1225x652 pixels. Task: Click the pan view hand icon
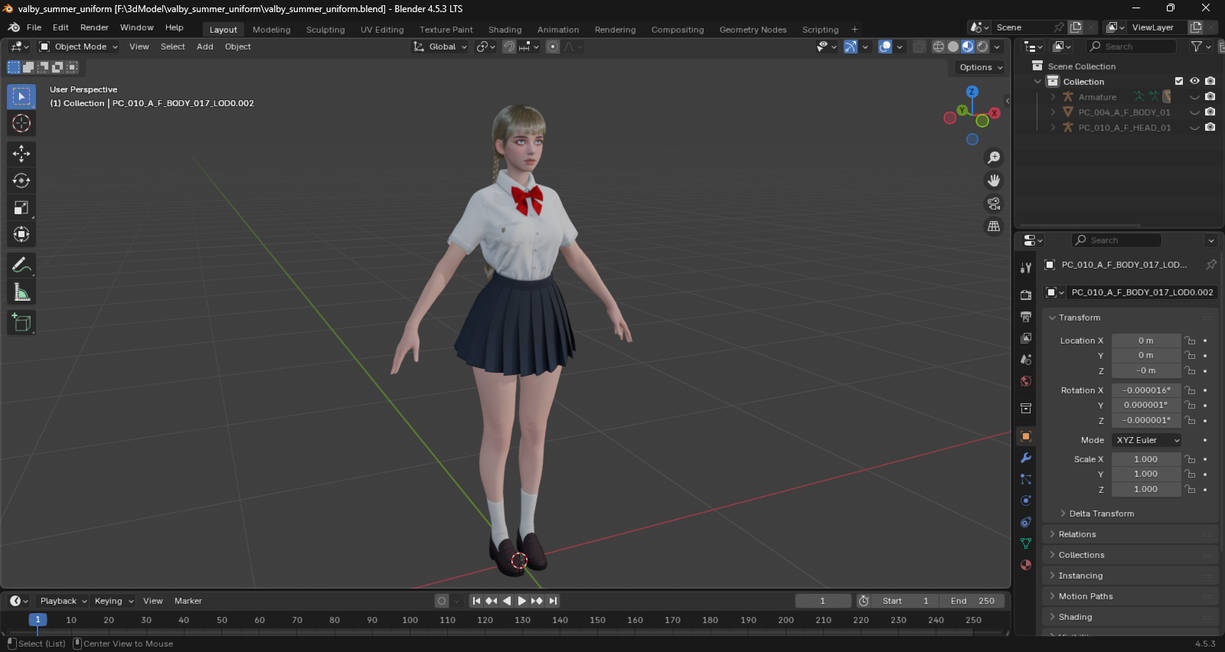994,180
